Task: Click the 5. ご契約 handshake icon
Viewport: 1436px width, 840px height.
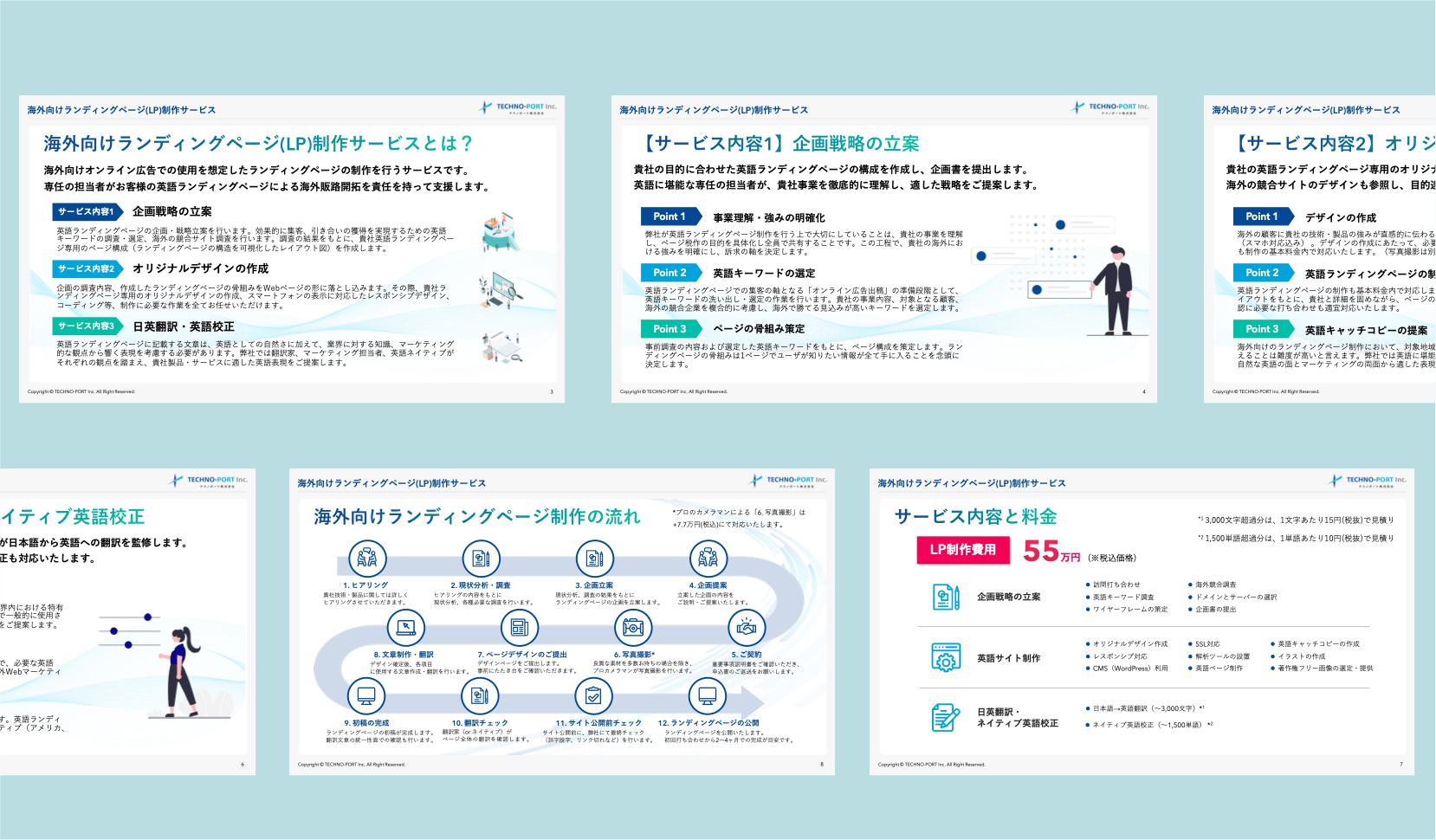Action: (x=746, y=627)
